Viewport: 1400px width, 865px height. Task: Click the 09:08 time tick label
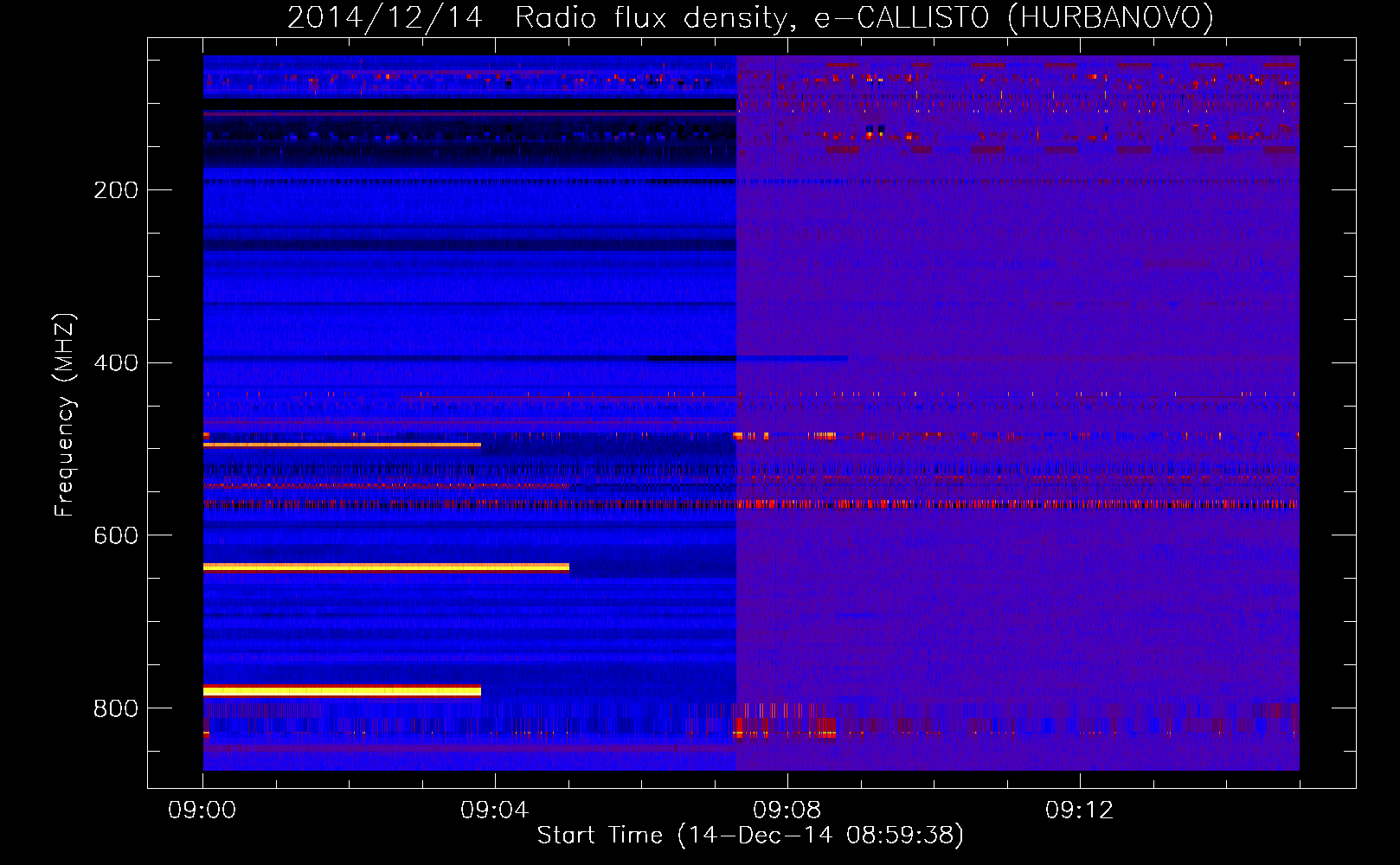coord(787,811)
